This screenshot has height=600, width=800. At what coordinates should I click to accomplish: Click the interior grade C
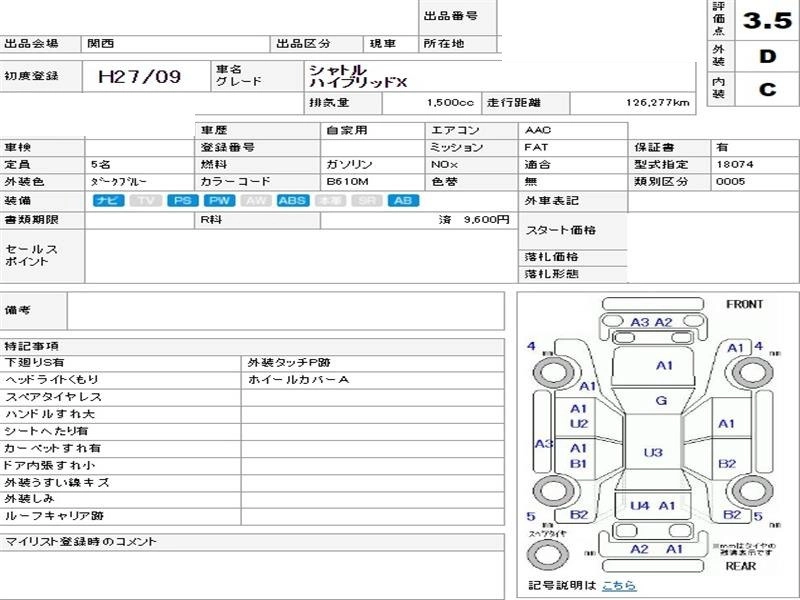pos(767,89)
